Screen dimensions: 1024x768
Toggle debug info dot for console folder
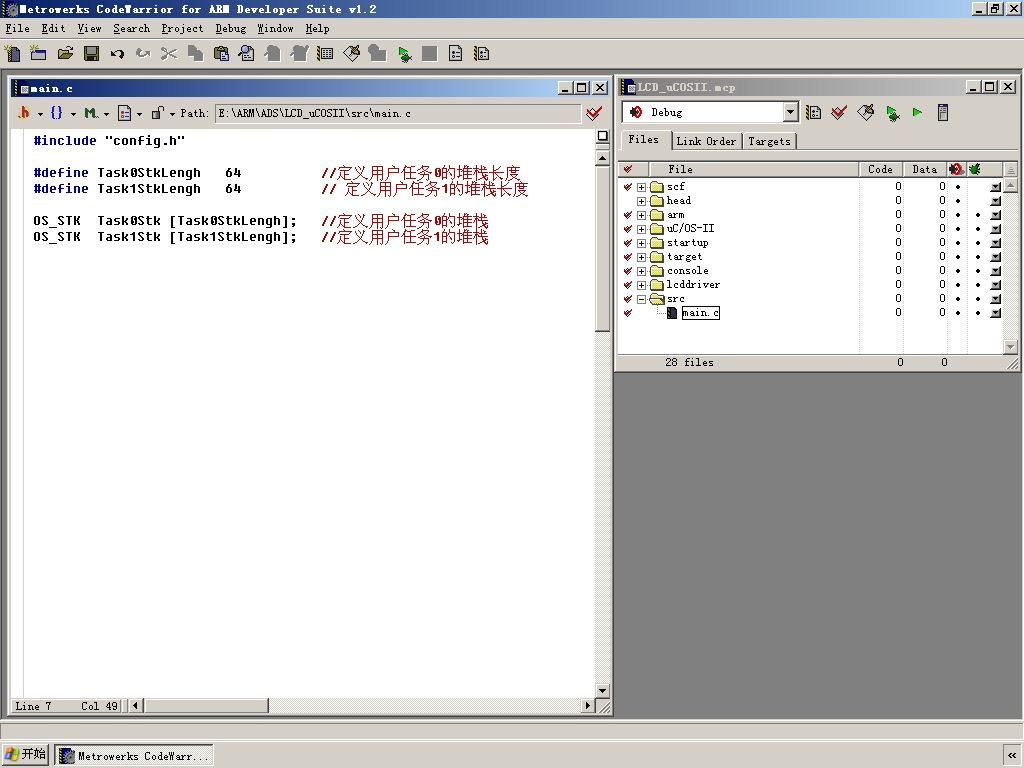[x=978, y=271]
